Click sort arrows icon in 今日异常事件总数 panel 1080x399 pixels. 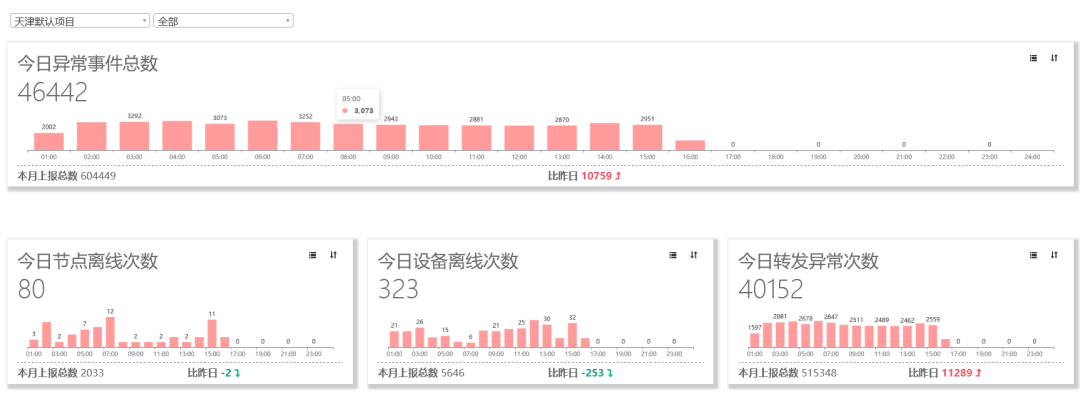(1054, 59)
